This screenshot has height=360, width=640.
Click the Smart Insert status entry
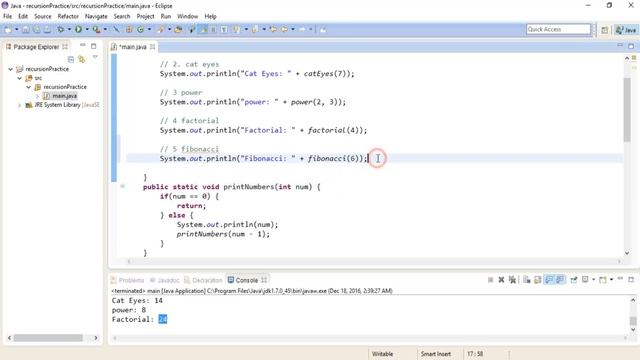(436, 354)
